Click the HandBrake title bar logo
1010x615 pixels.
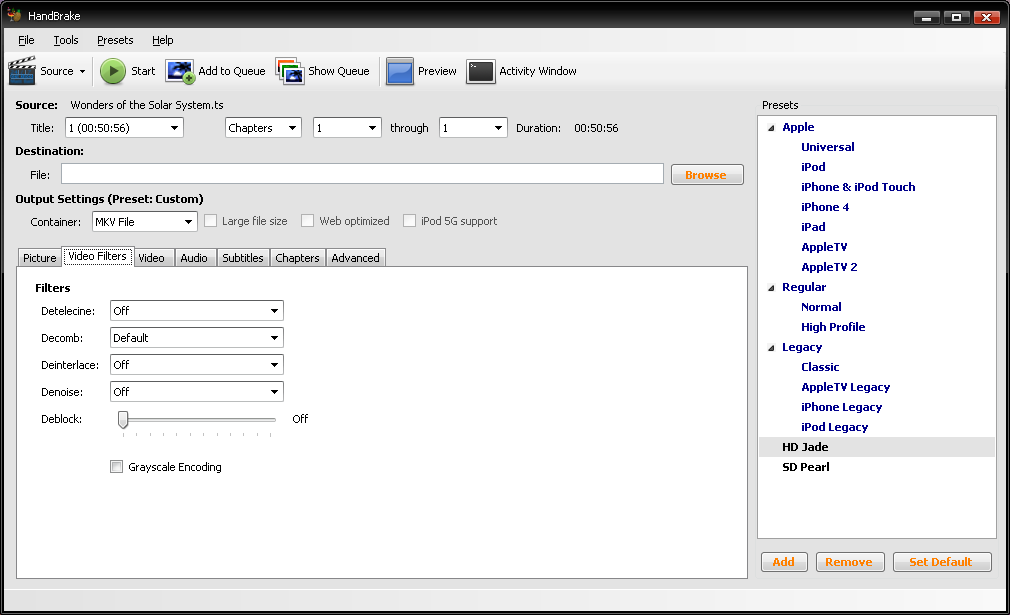point(14,15)
